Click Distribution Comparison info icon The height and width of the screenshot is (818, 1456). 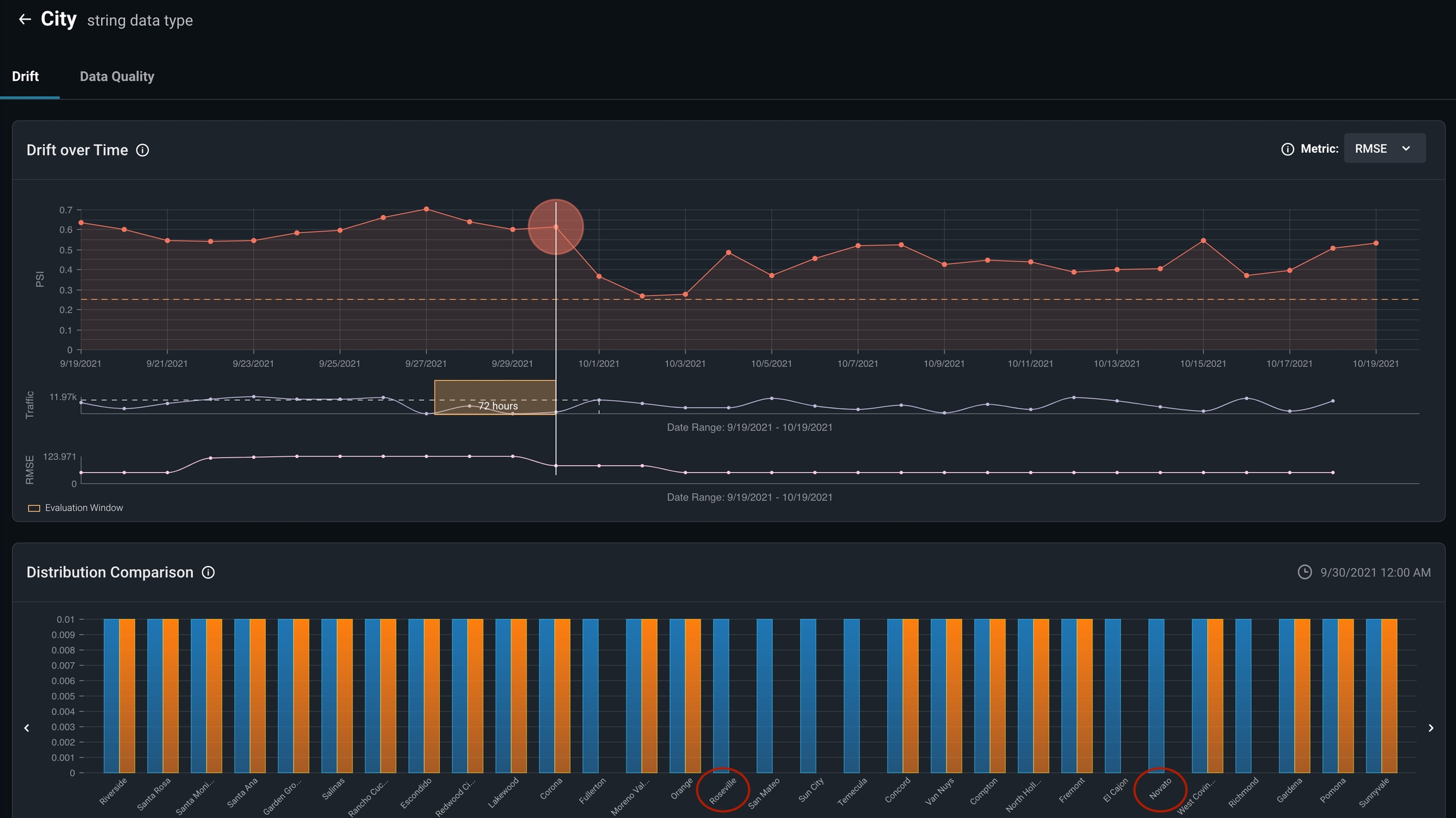(x=208, y=572)
